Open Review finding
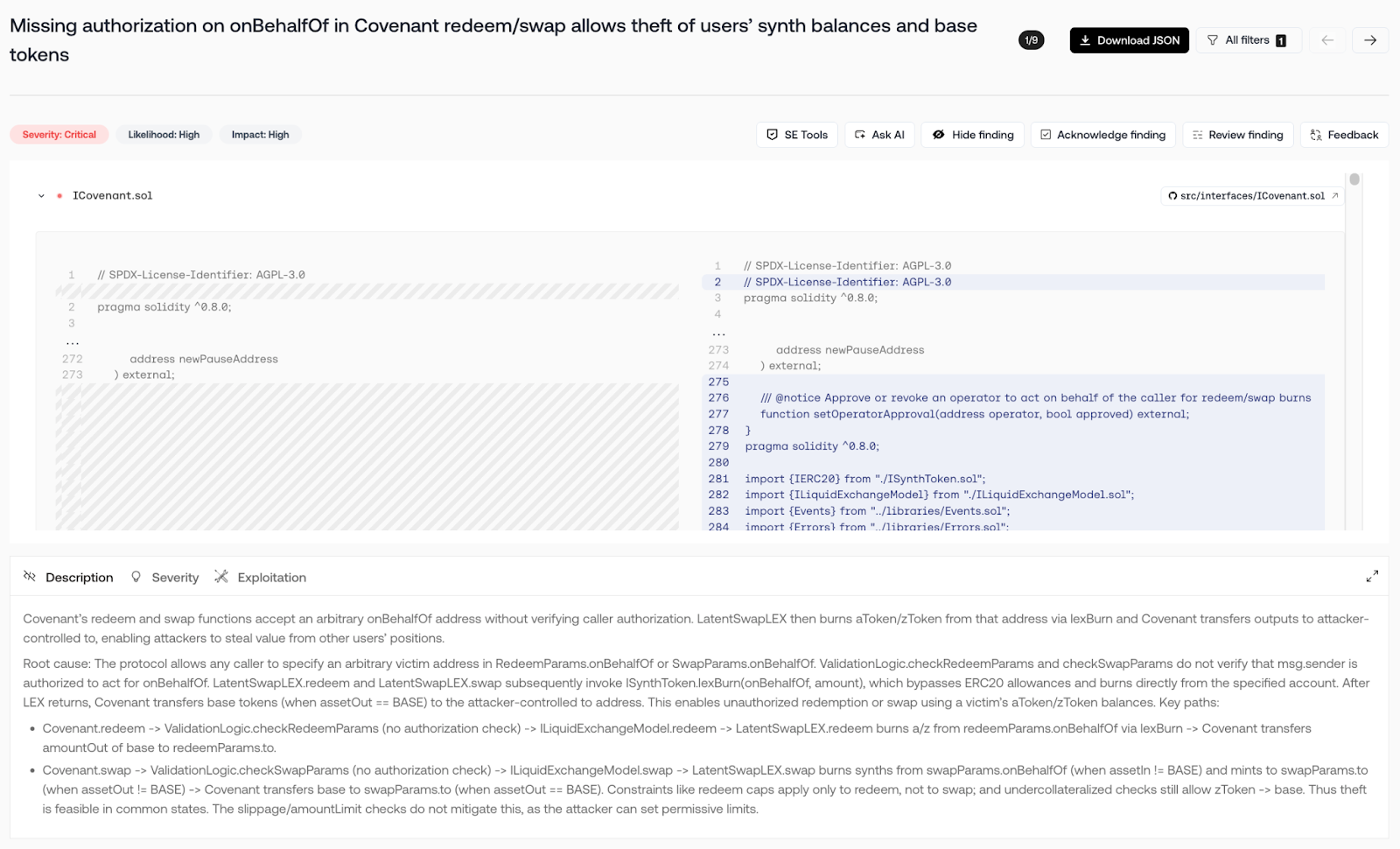The height and width of the screenshot is (849, 1400). click(x=1237, y=135)
